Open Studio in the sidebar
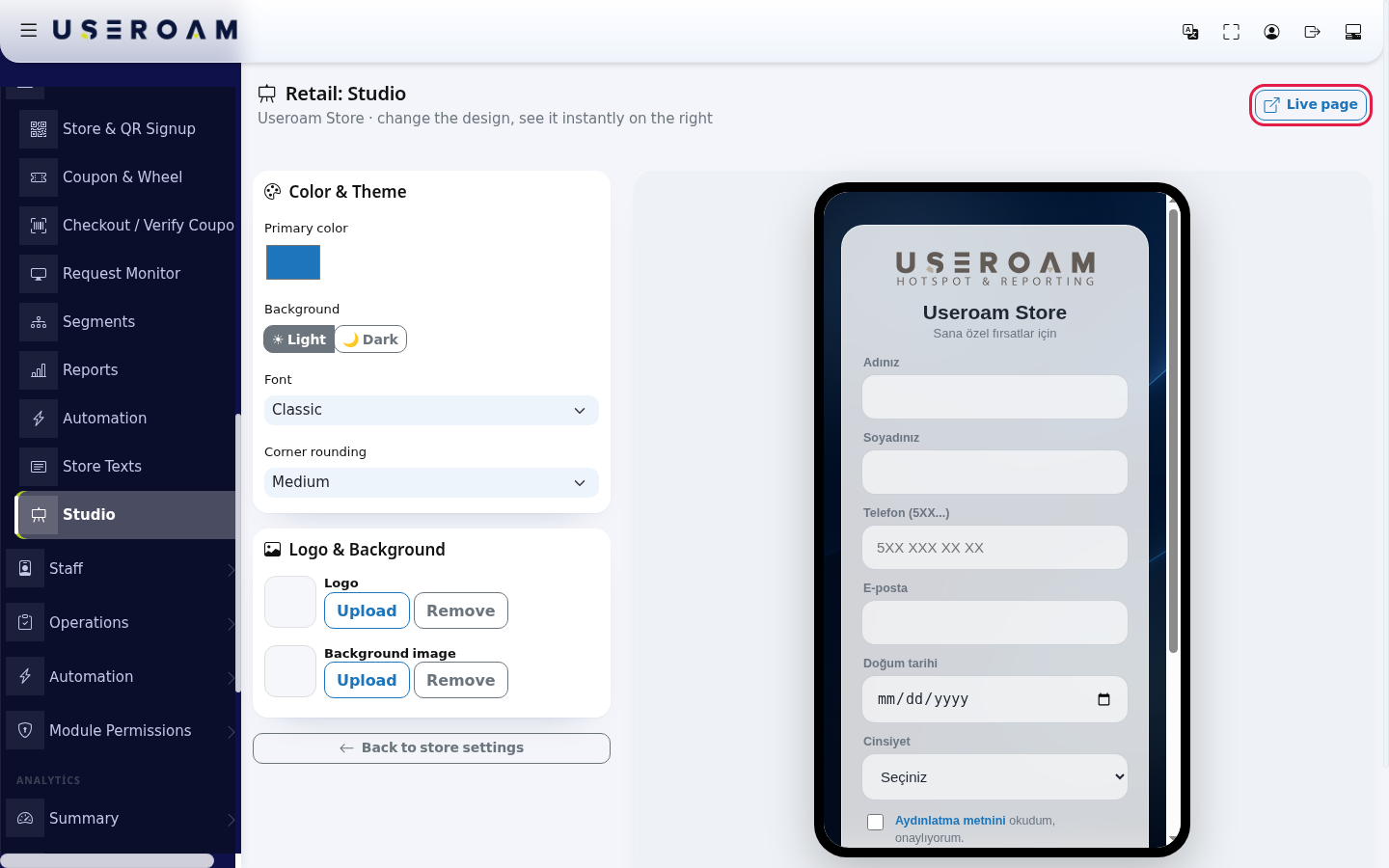The height and width of the screenshot is (868, 1389). (126, 515)
